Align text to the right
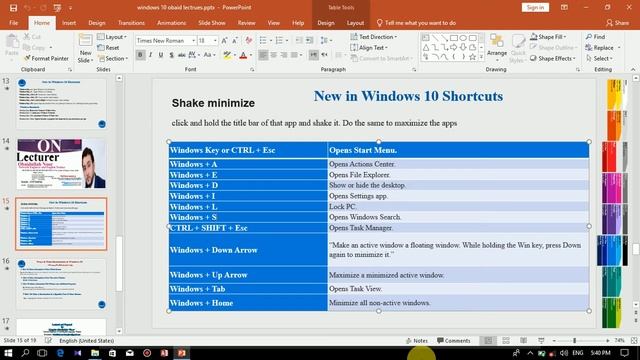The height and width of the screenshot is (360, 640). [x=284, y=55]
